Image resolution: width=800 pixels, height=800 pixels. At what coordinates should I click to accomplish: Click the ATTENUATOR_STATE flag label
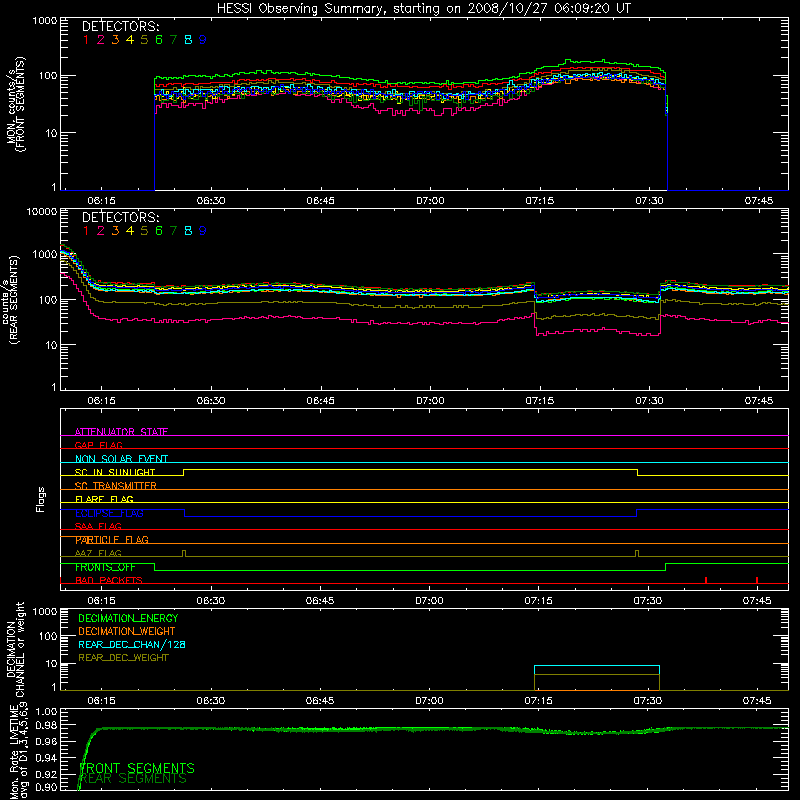coord(121,432)
